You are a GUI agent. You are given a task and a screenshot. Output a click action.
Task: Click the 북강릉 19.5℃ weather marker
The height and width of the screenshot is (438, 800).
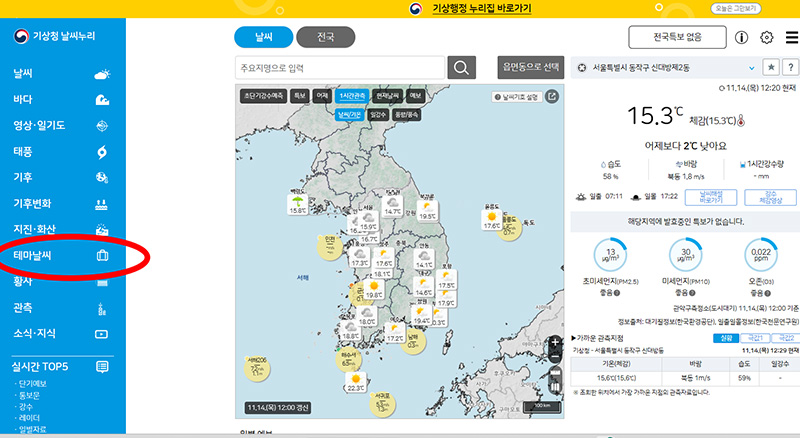[427, 210]
